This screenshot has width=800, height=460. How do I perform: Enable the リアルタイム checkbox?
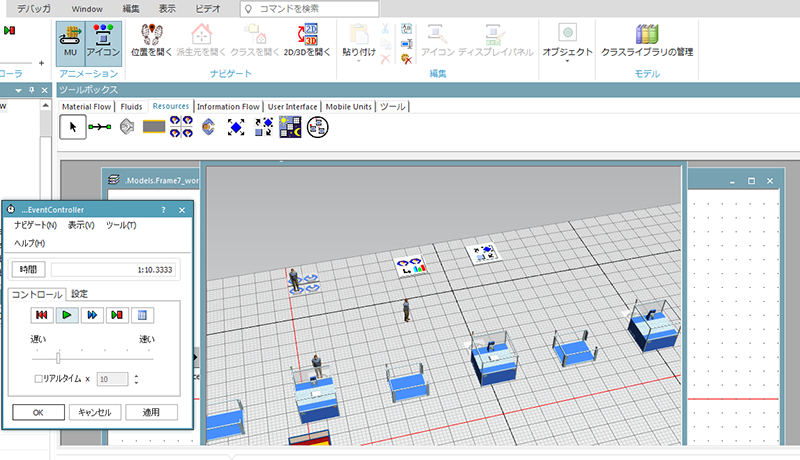(x=38, y=379)
